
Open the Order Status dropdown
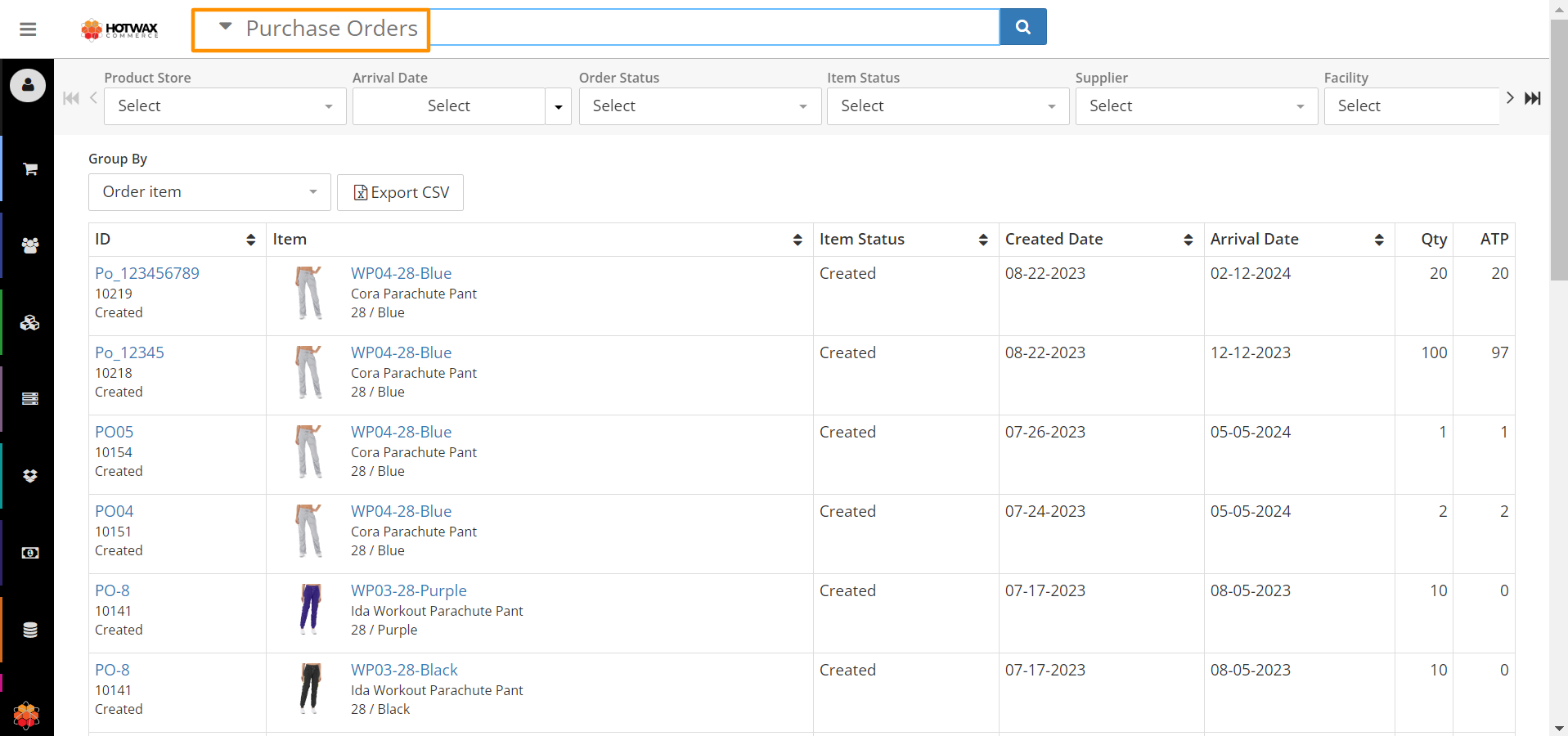699,106
